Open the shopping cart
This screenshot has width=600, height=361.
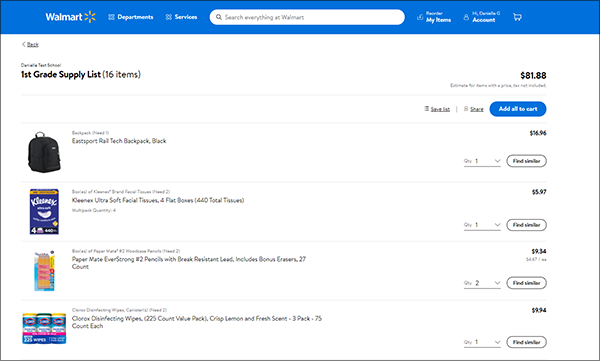[x=517, y=17]
